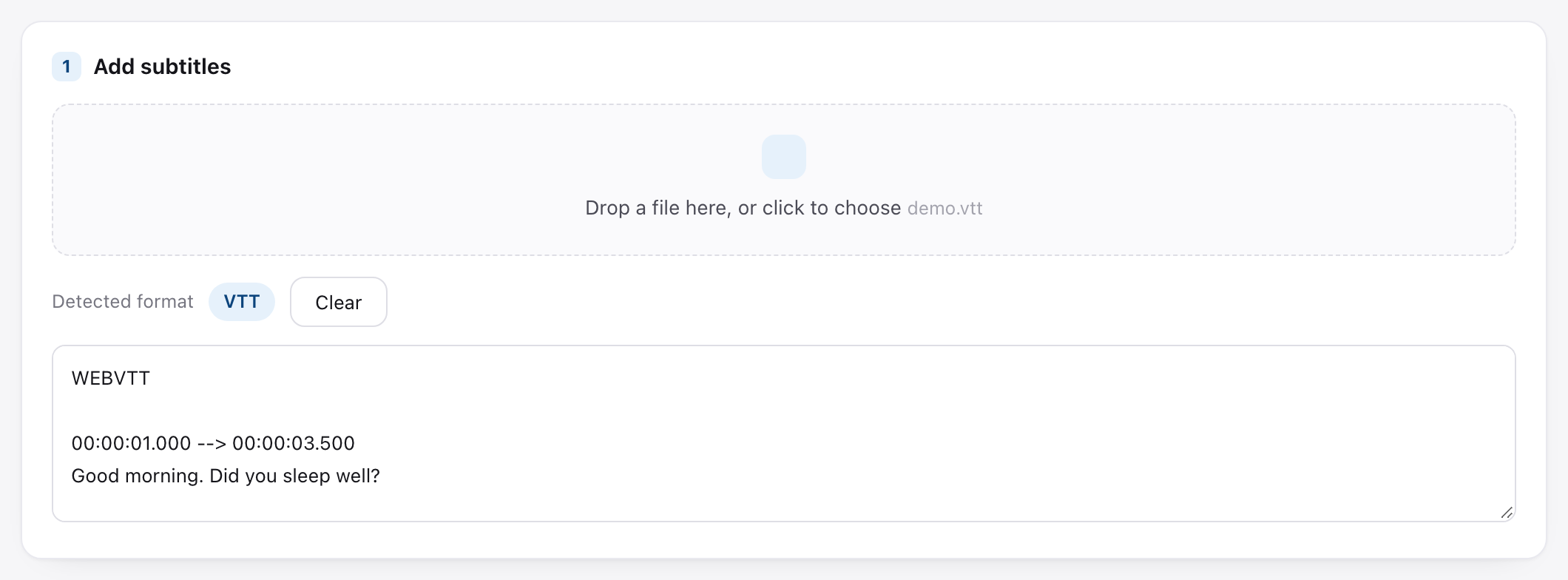Click the step 1 number badge
This screenshot has width=1568, height=580.
[67, 67]
